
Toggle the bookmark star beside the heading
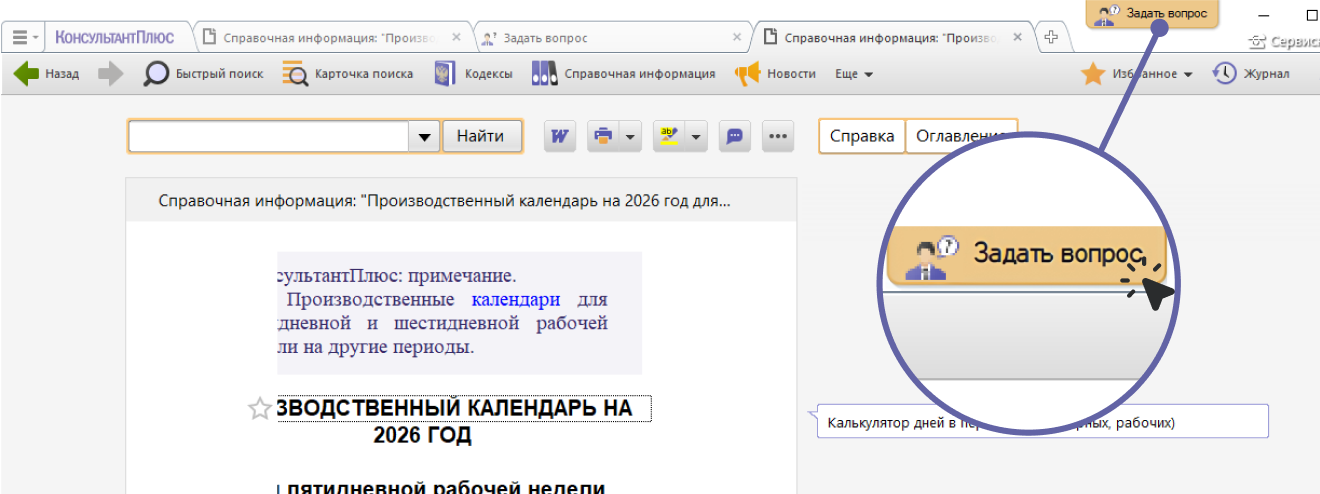click(259, 408)
